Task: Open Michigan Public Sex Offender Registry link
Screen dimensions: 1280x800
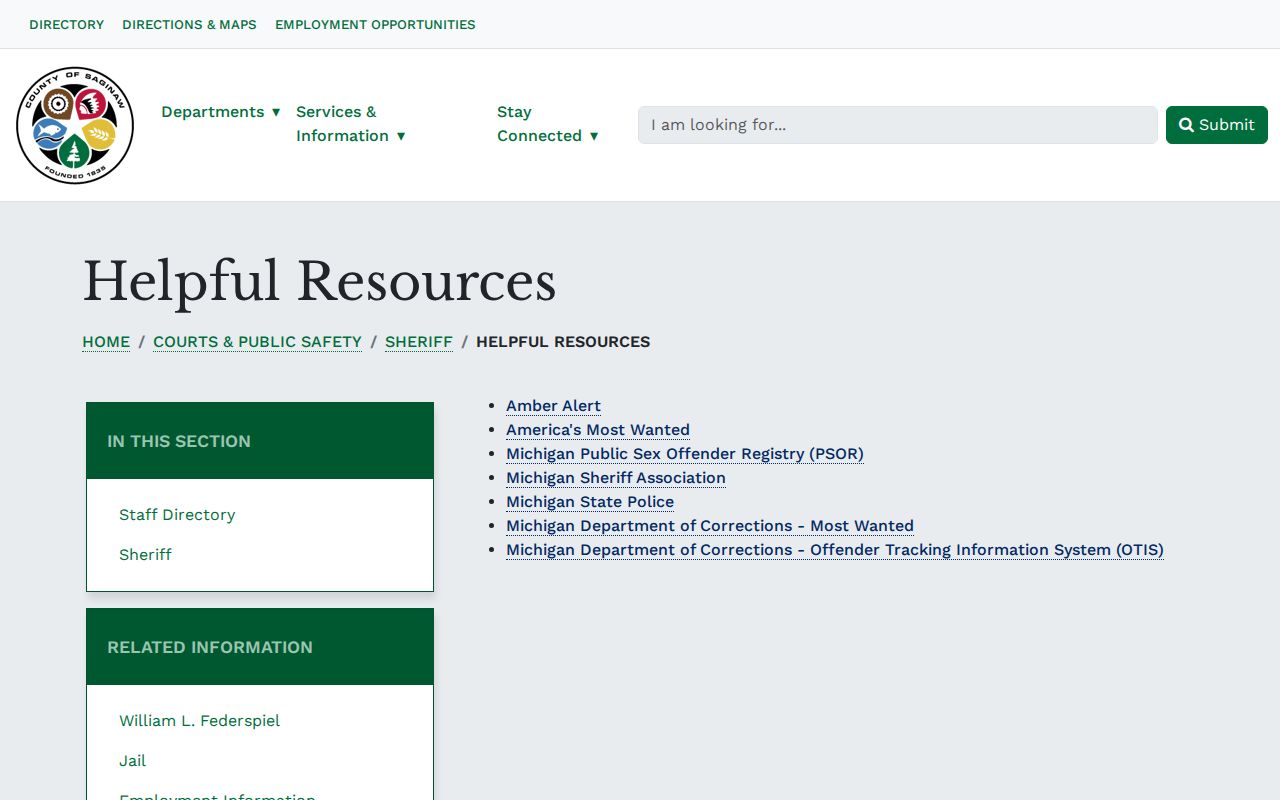Action: pos(685,454)
